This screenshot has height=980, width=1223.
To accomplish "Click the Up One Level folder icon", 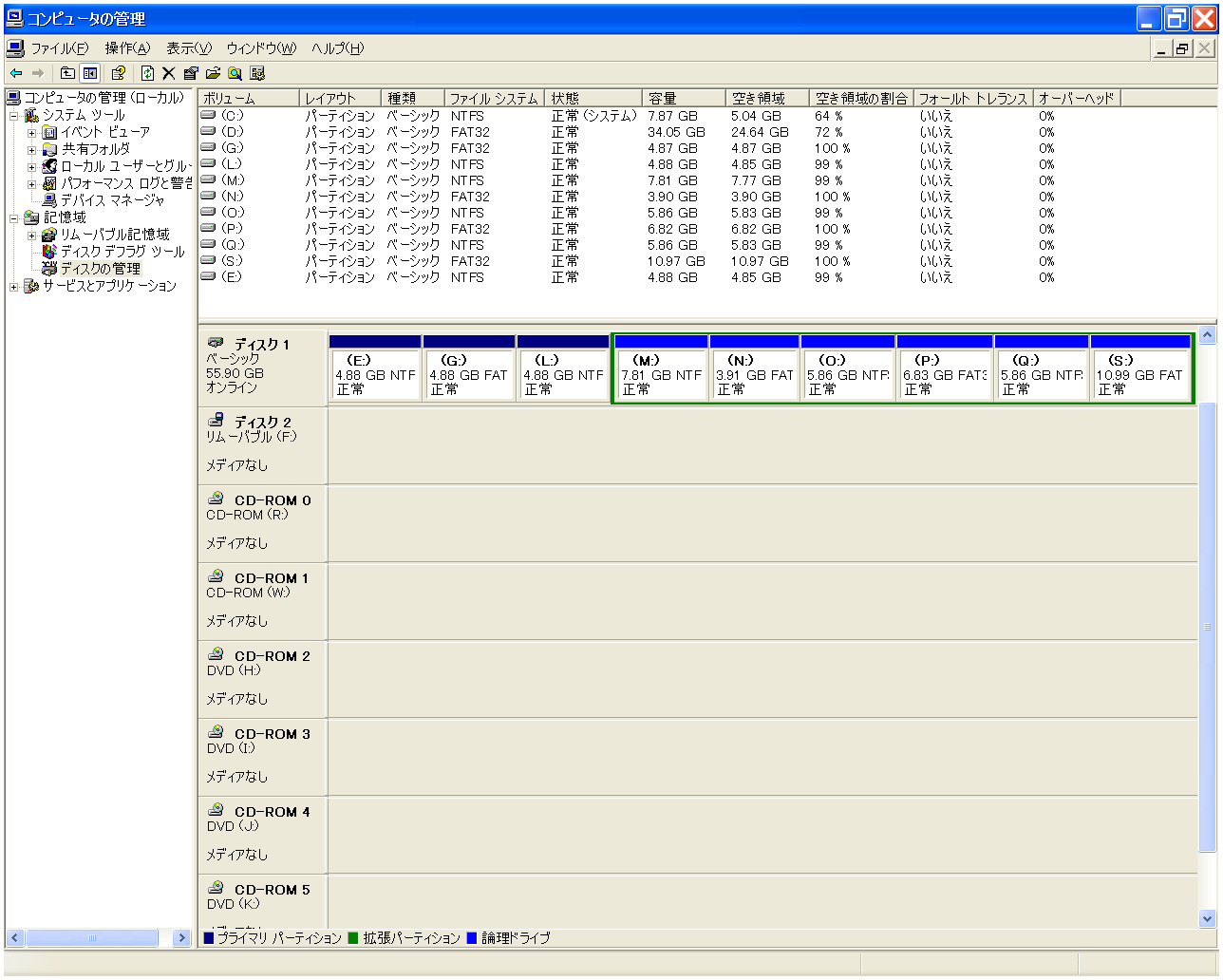I will (67, 73).
